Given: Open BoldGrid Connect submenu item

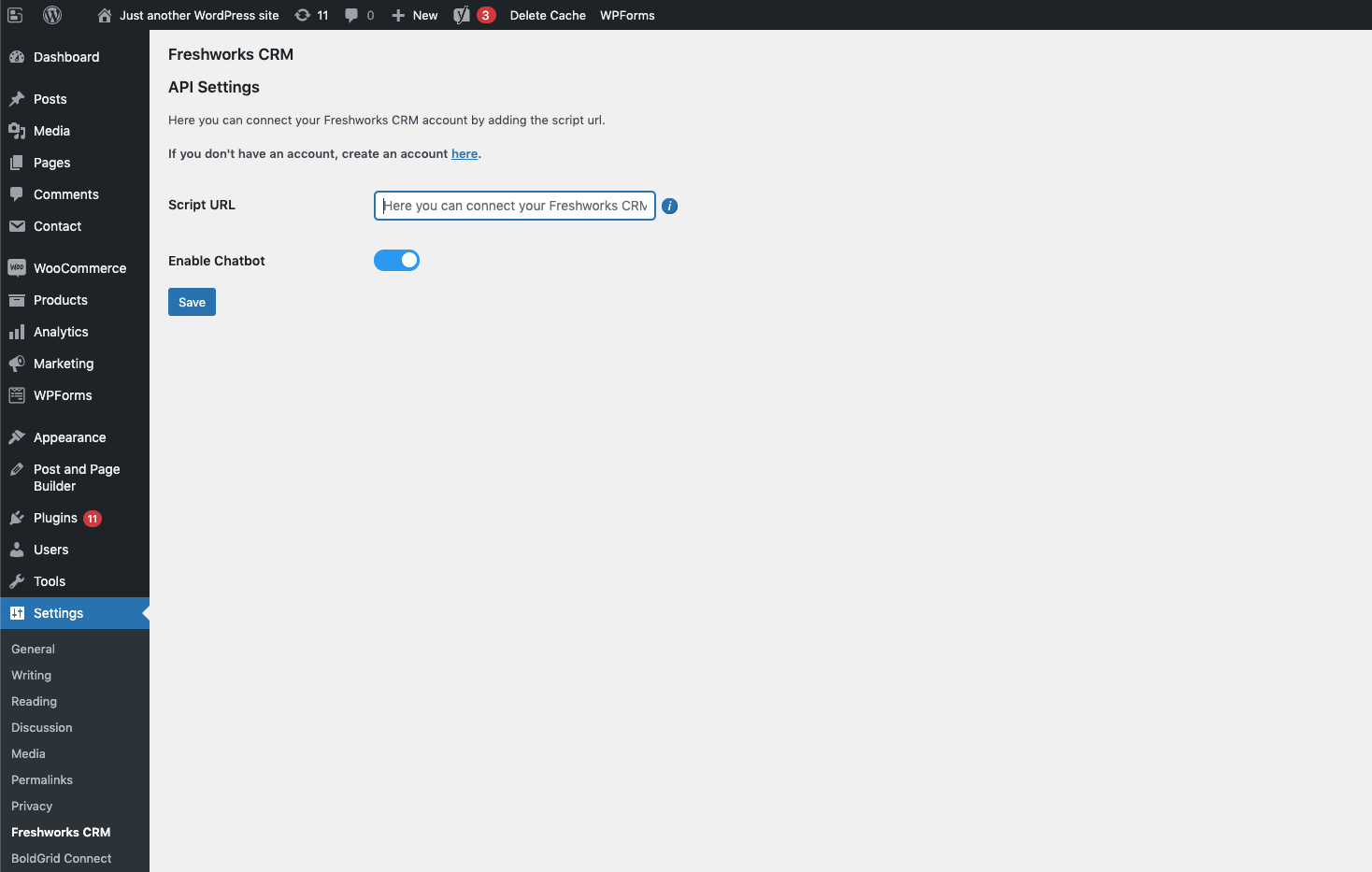Looking at the screenshot, I should coord(62,858).
